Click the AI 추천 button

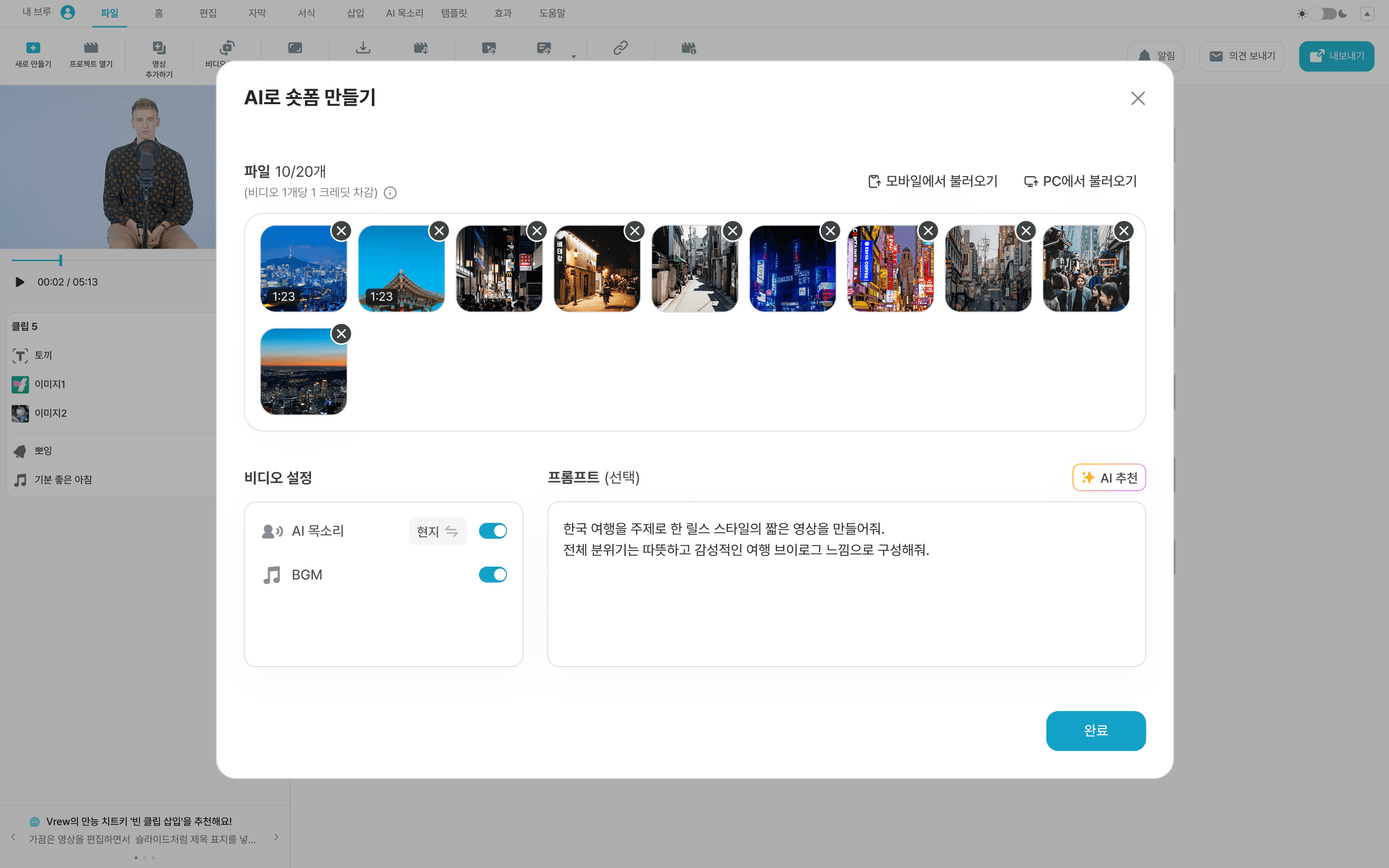(1108, 478)
